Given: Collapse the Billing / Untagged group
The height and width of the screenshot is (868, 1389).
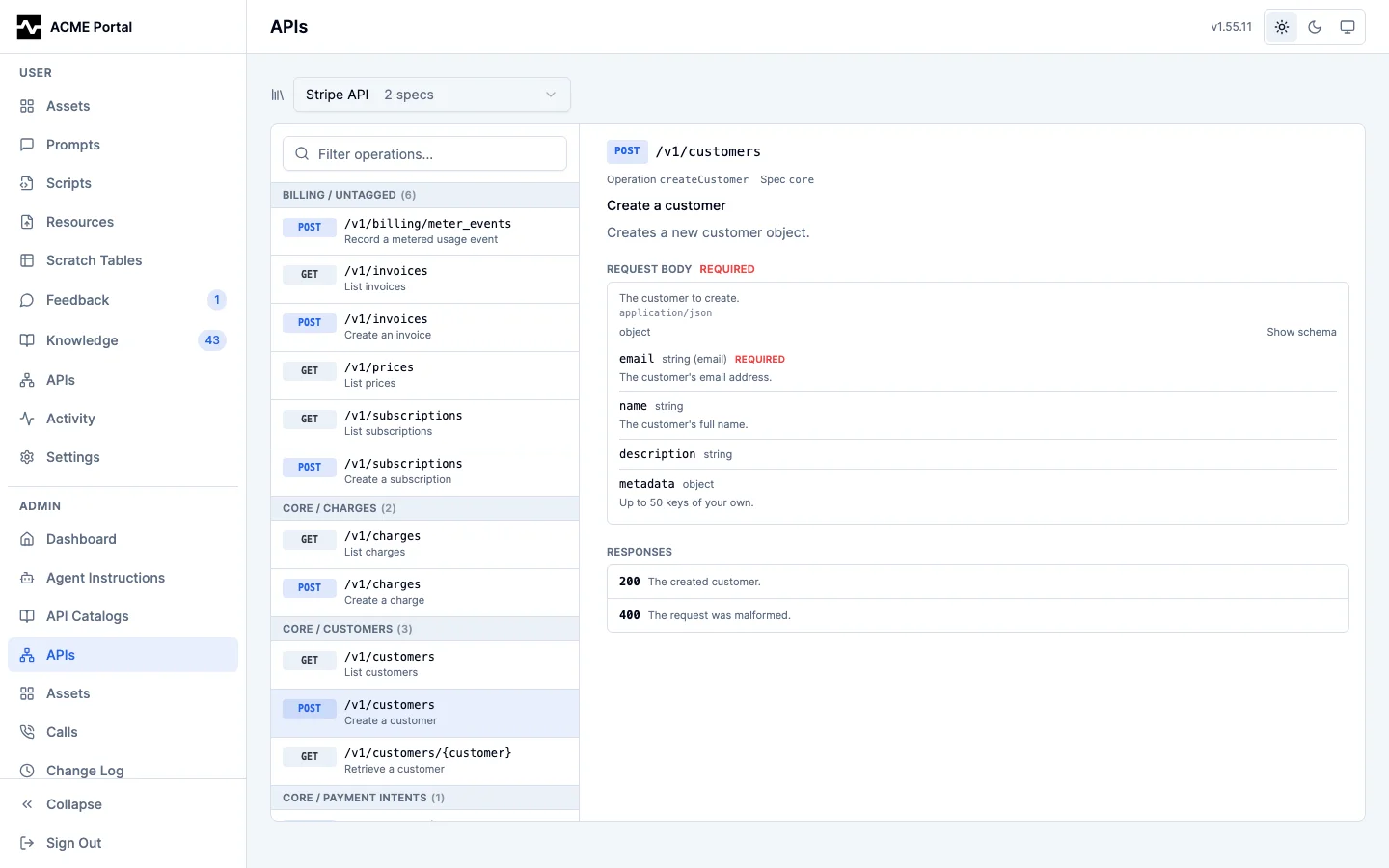Looking at the screenshot, I should [424, 195].
